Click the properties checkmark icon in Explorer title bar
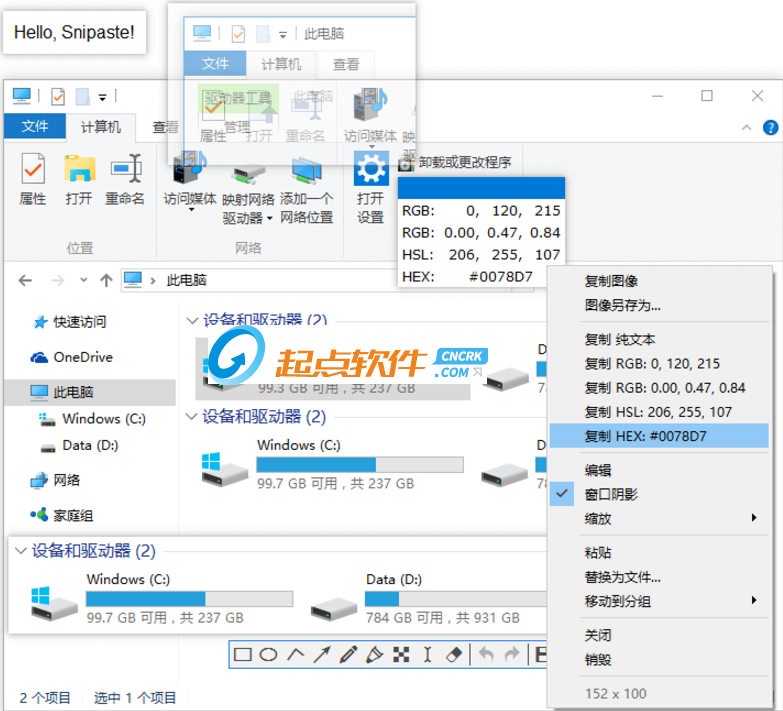The height and width of the screenshot is (711, 783). [58, 96]
